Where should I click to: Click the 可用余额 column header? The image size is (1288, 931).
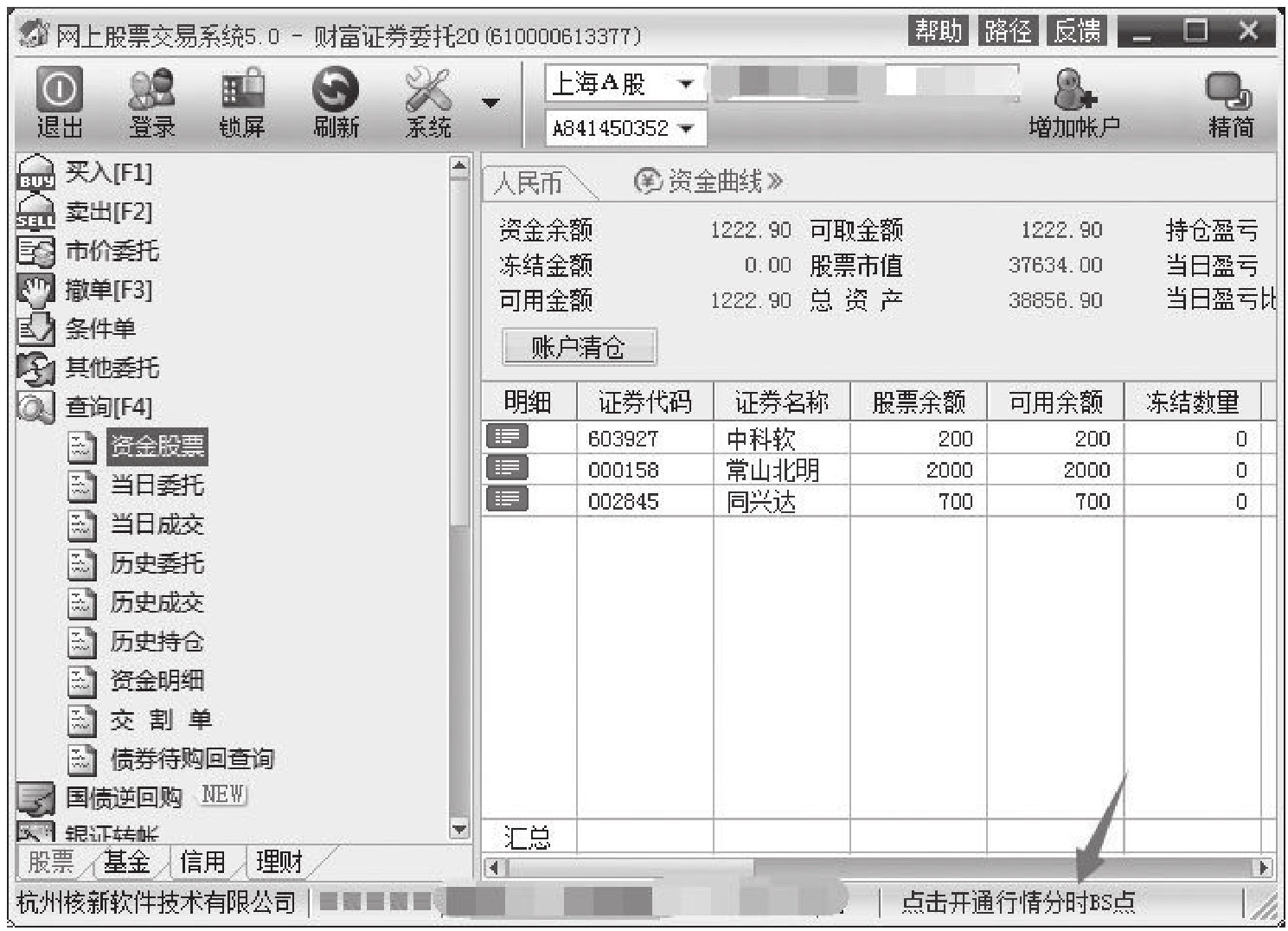1055,402
